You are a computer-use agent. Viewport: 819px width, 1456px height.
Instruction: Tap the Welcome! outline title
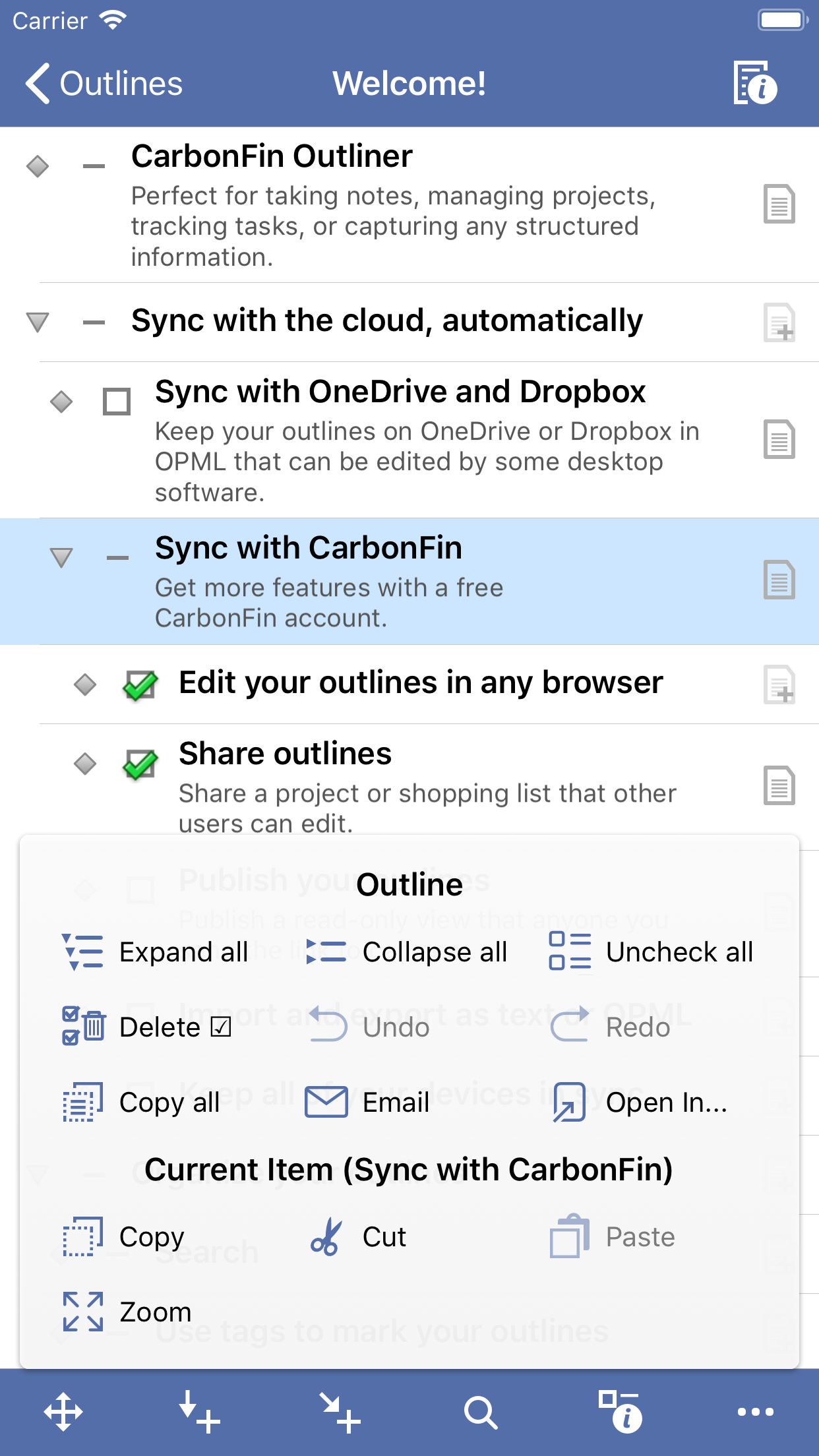click(409, 84)
